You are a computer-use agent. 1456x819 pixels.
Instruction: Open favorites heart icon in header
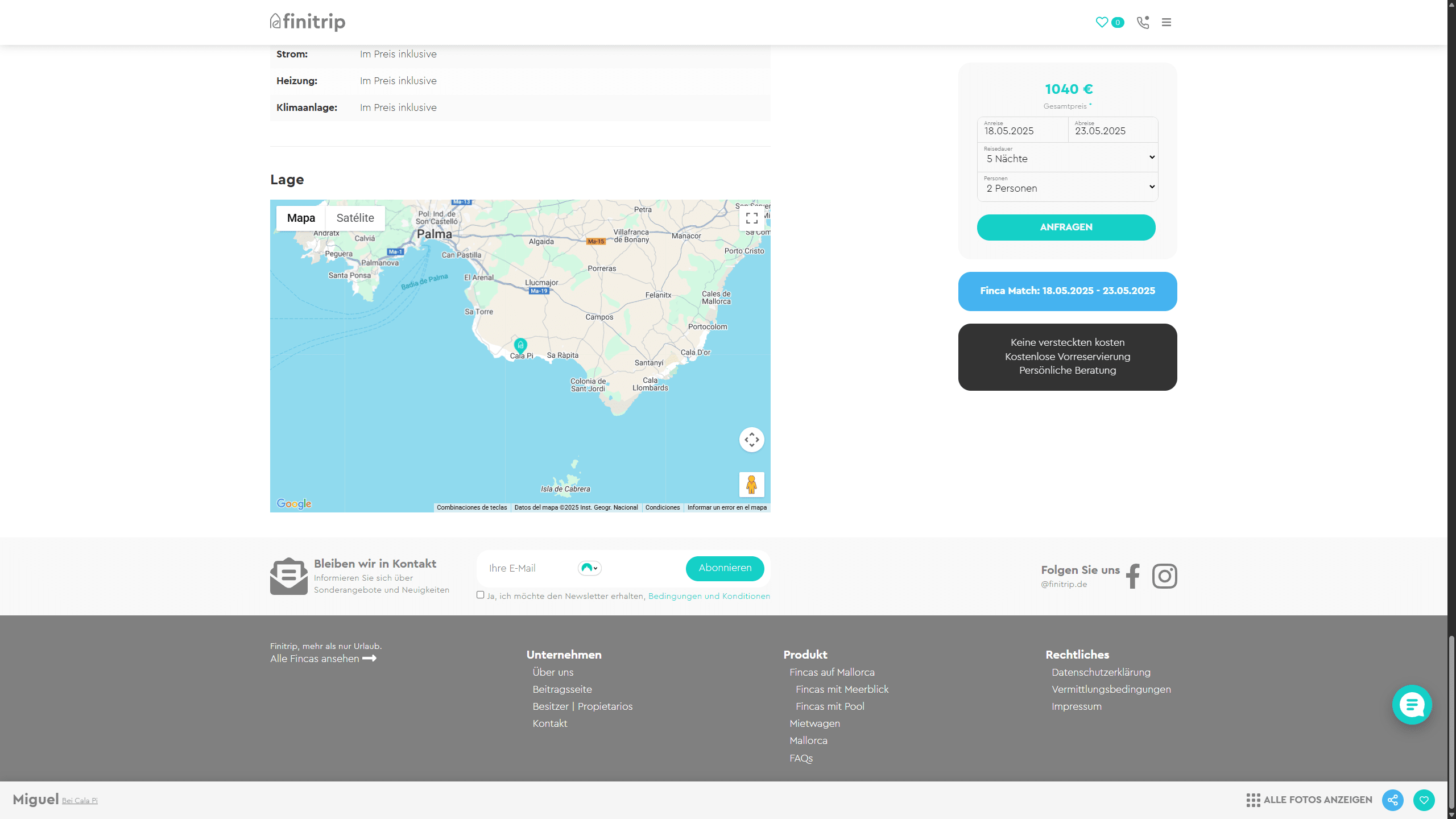click(1102, 22)
